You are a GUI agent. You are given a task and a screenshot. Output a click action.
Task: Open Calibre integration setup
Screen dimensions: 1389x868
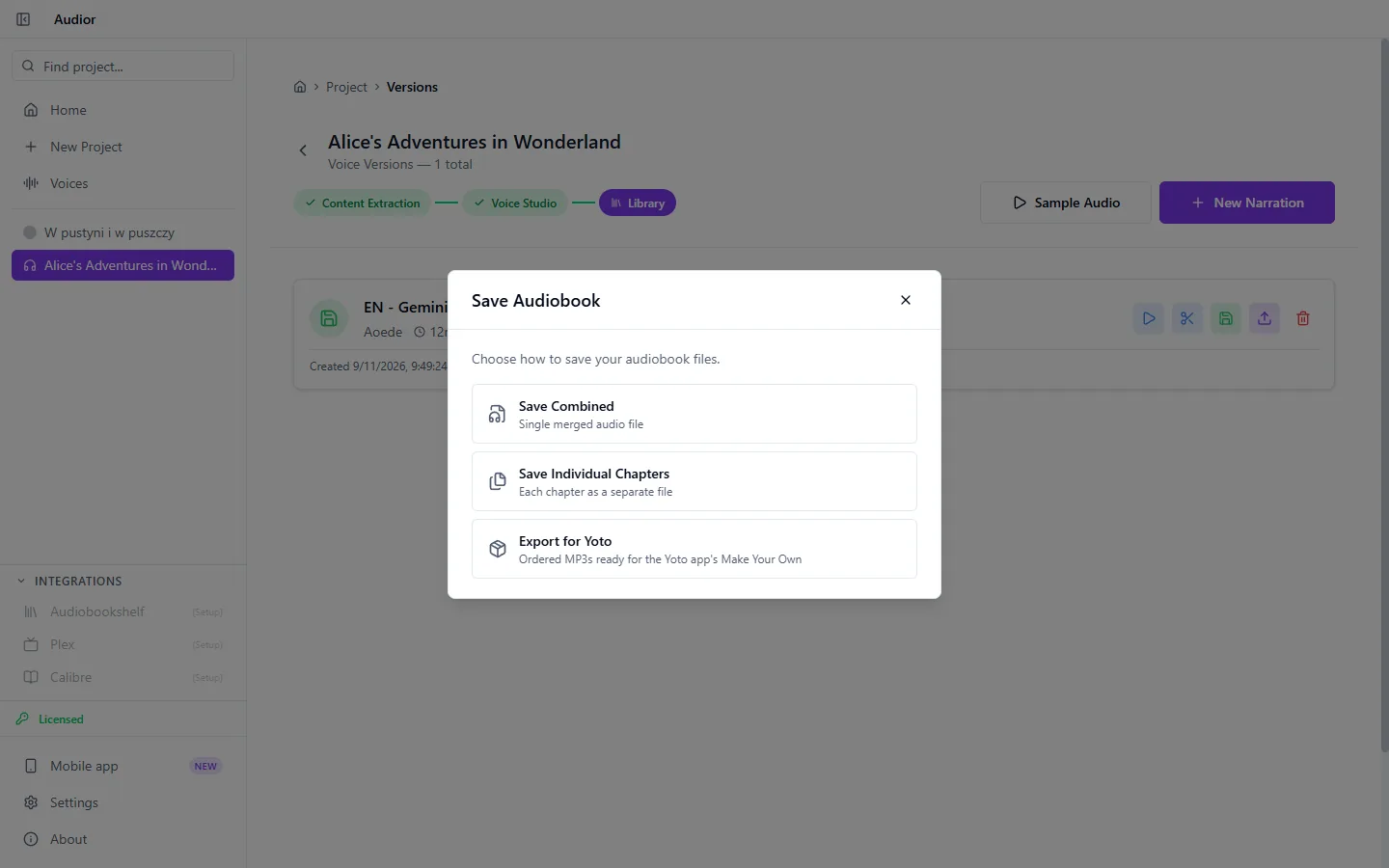123,677
